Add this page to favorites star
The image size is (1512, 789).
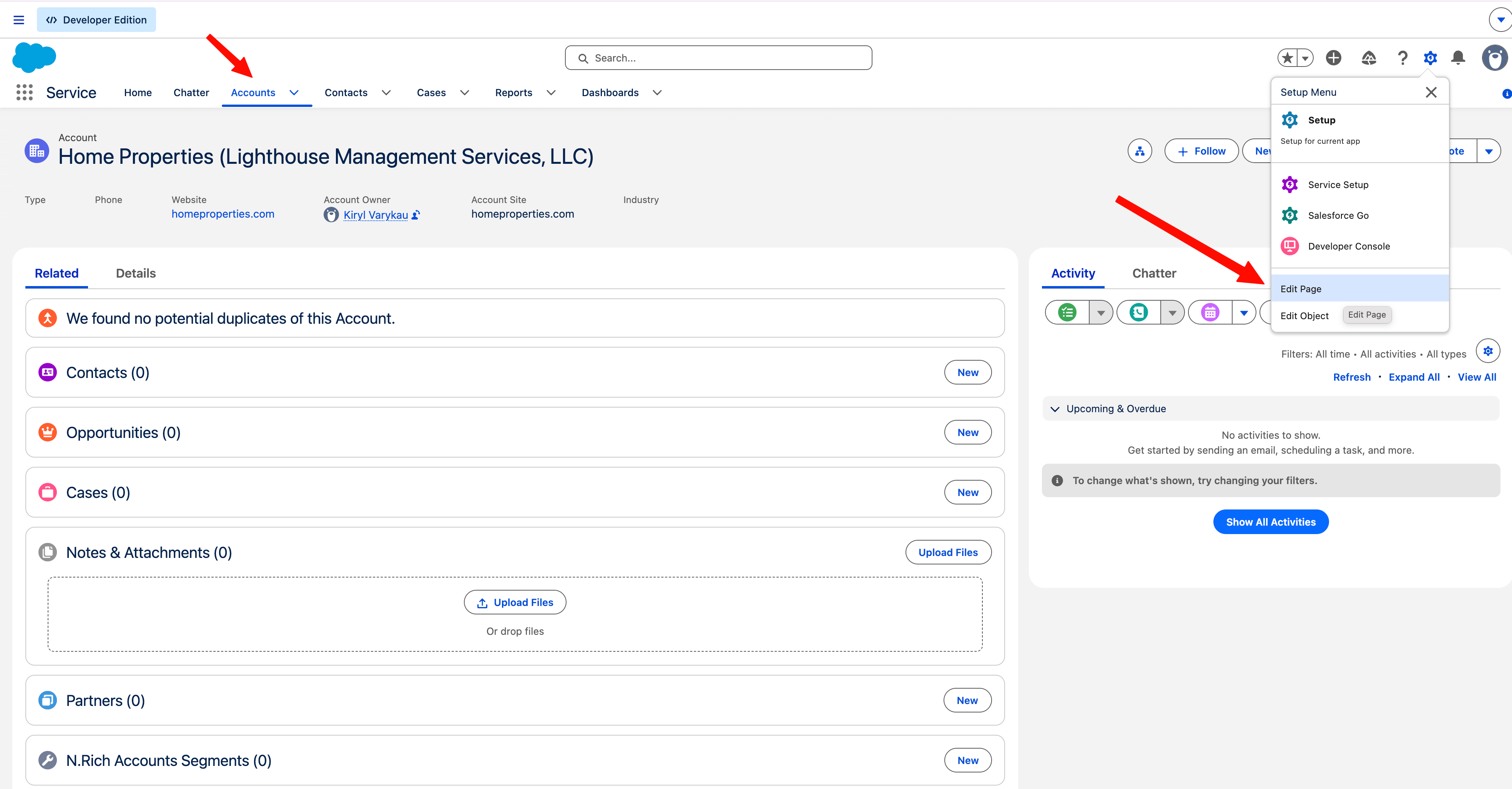pyautogui.click(x=1287, y=58)
